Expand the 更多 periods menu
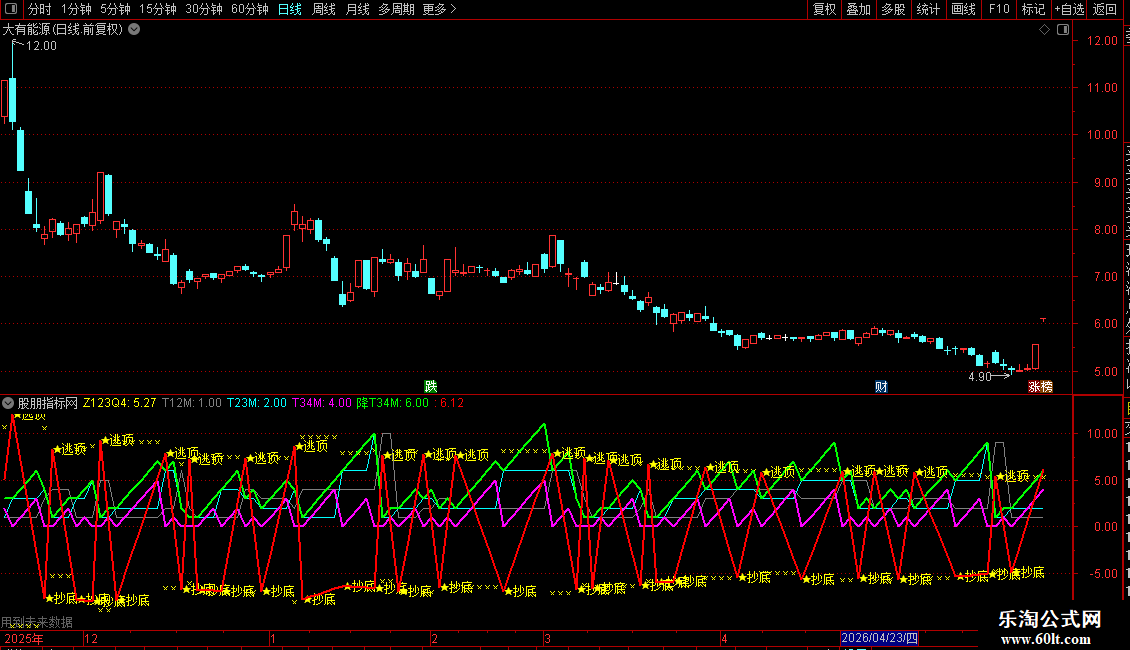Viewport: 1130px width, 650px height. point(440,9)
